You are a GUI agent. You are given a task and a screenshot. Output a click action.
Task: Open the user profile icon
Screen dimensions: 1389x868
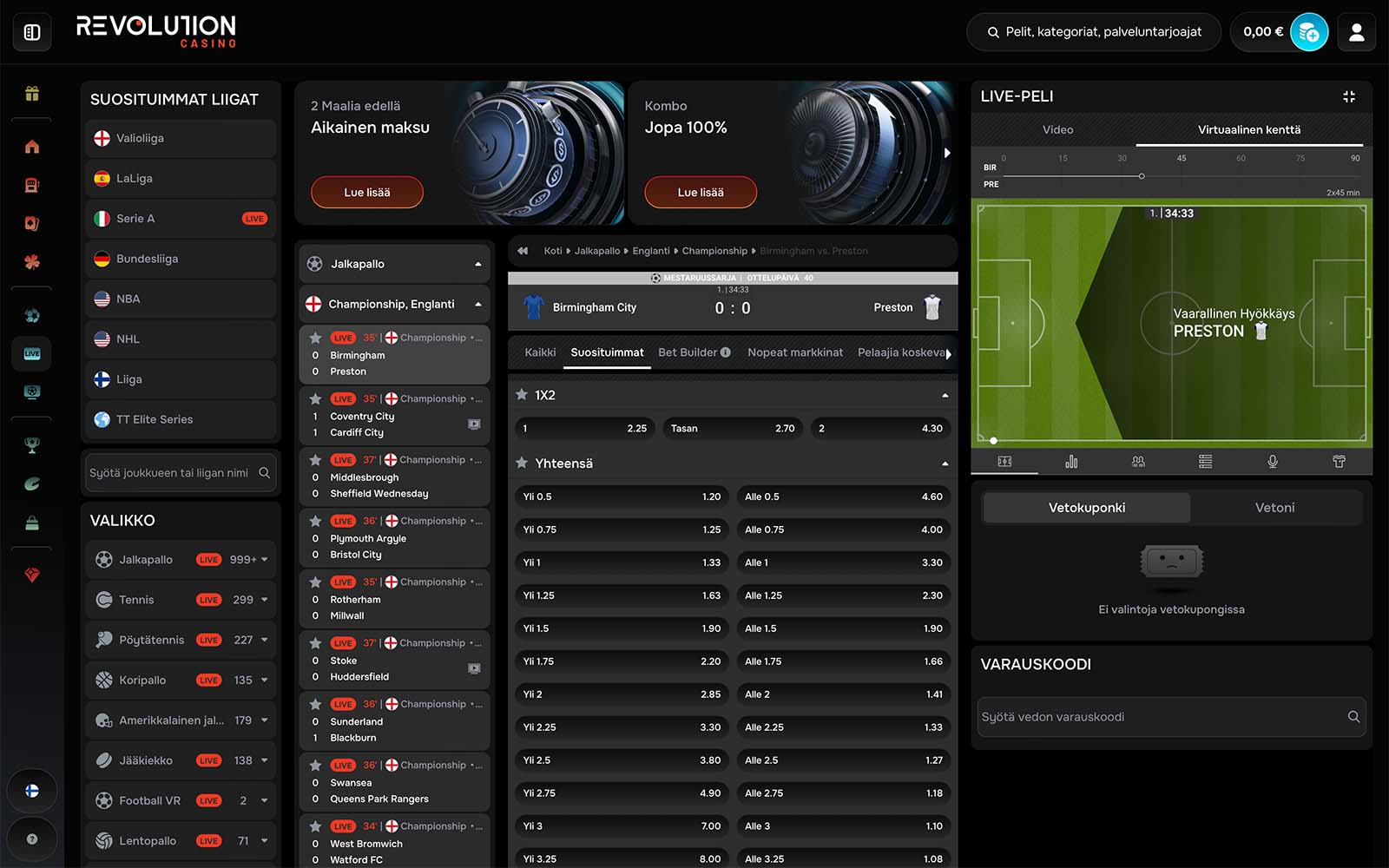[x=1356, y=33]
